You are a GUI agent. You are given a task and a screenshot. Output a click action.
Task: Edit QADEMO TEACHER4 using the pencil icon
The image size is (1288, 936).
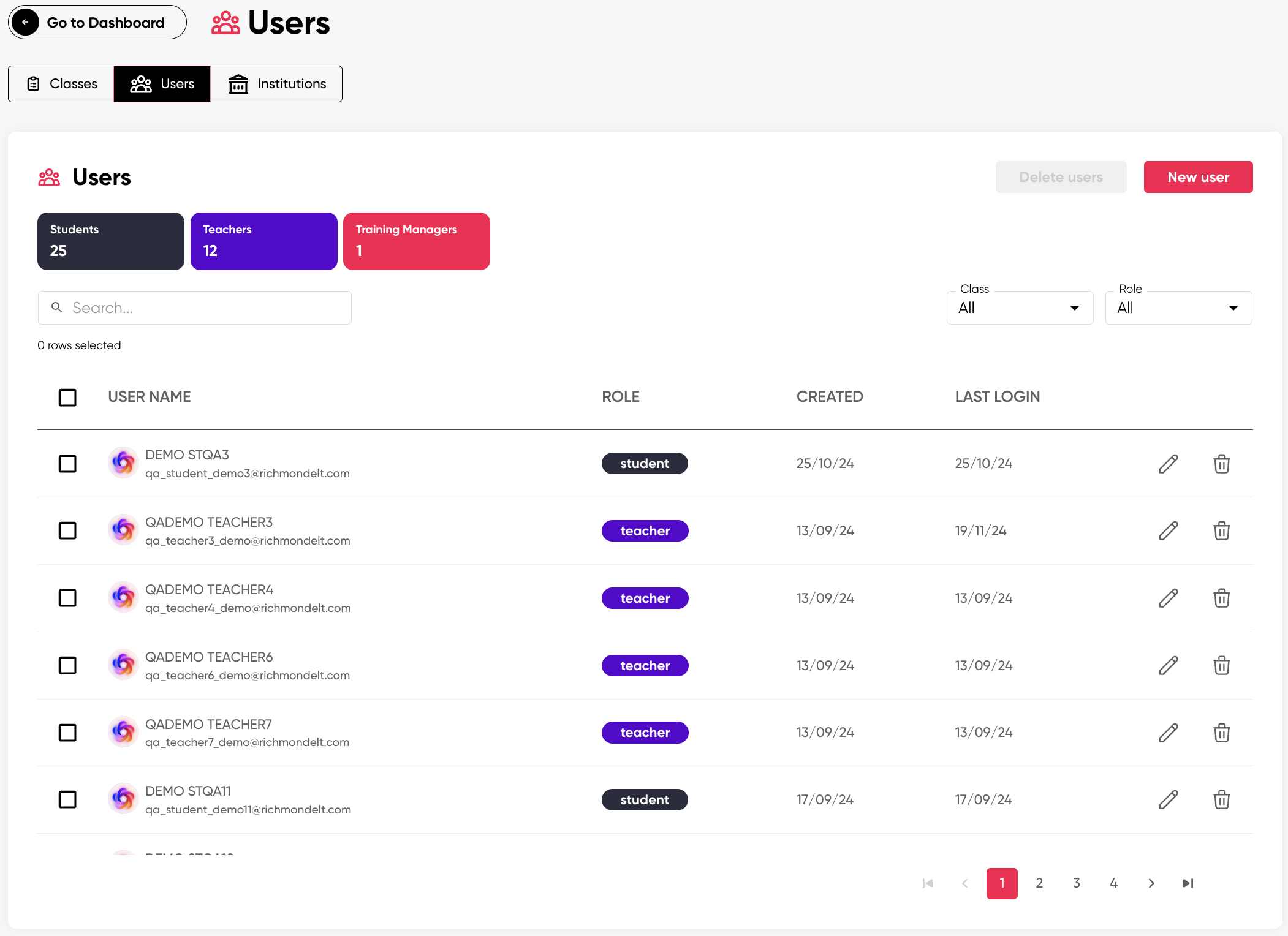click(x=1168, y=598)
